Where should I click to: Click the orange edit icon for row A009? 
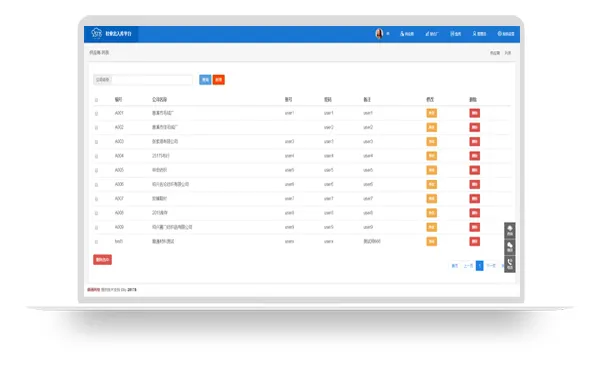tap(432, 227)
